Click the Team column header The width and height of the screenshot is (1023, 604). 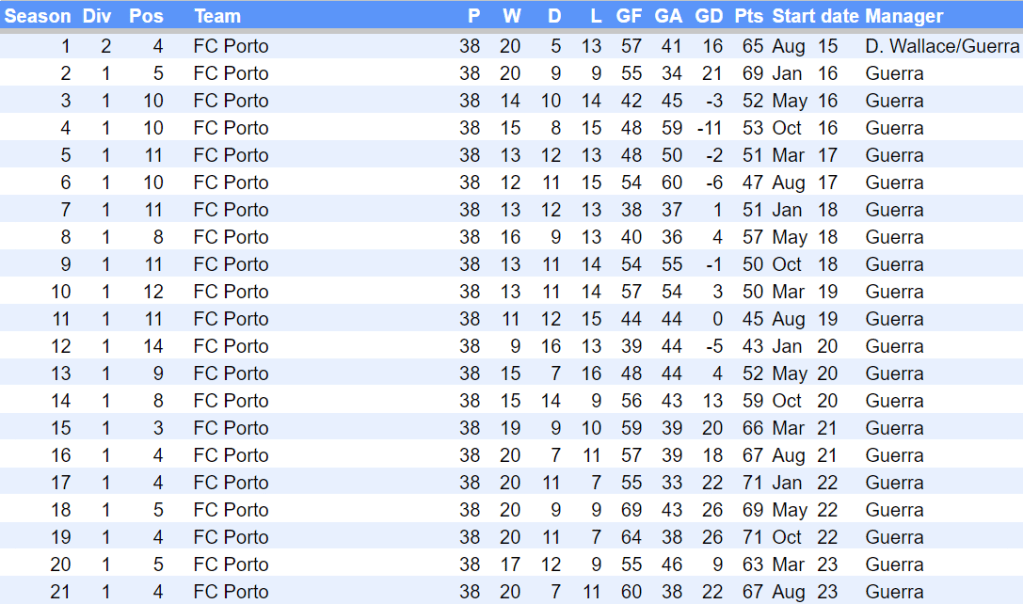[x=217, y=16]
